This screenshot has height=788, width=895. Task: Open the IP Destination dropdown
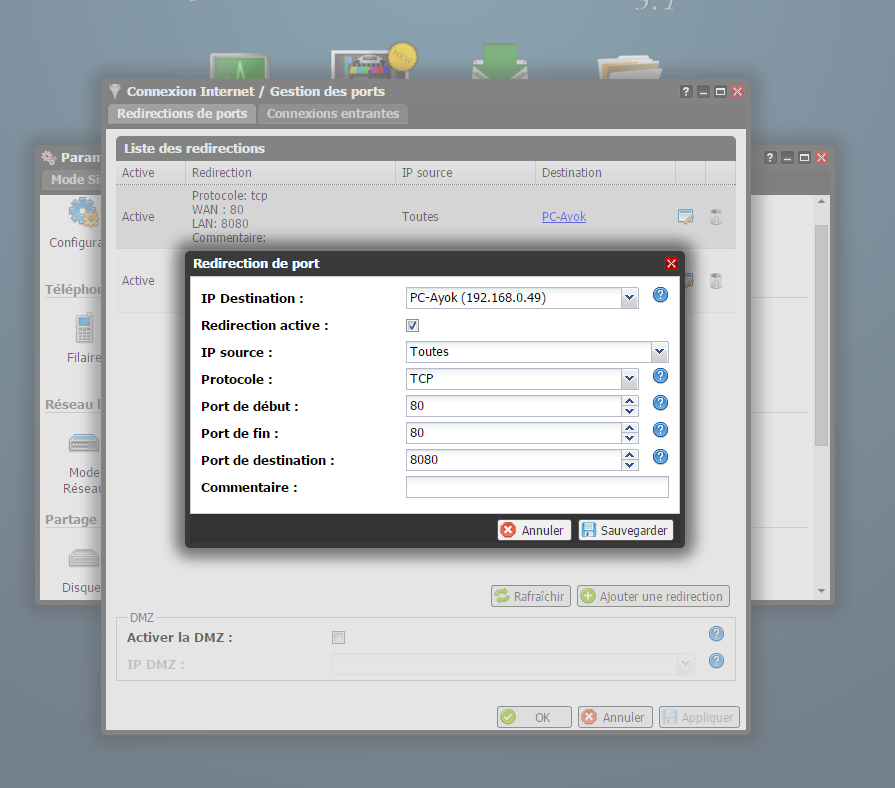pyautogui.click(x=629, y=298)
